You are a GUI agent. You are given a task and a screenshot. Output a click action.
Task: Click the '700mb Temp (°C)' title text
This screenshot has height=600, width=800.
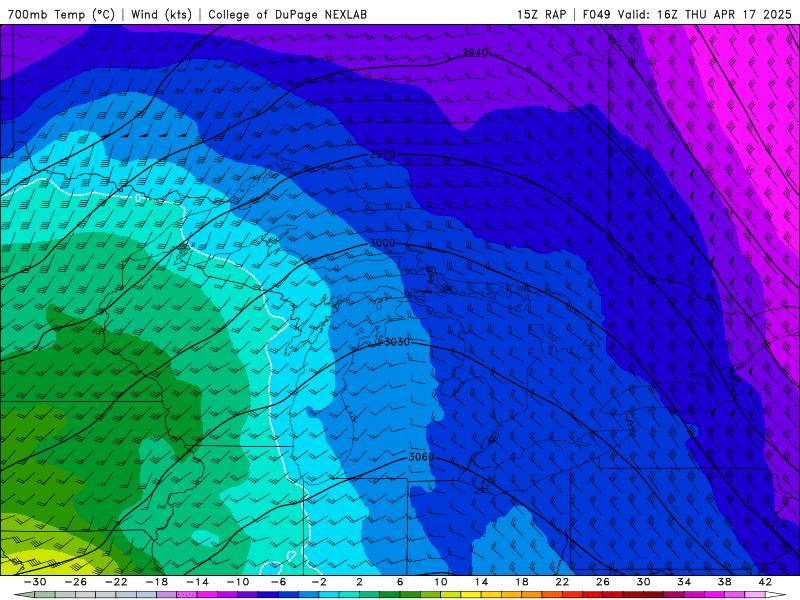[61, 14]
